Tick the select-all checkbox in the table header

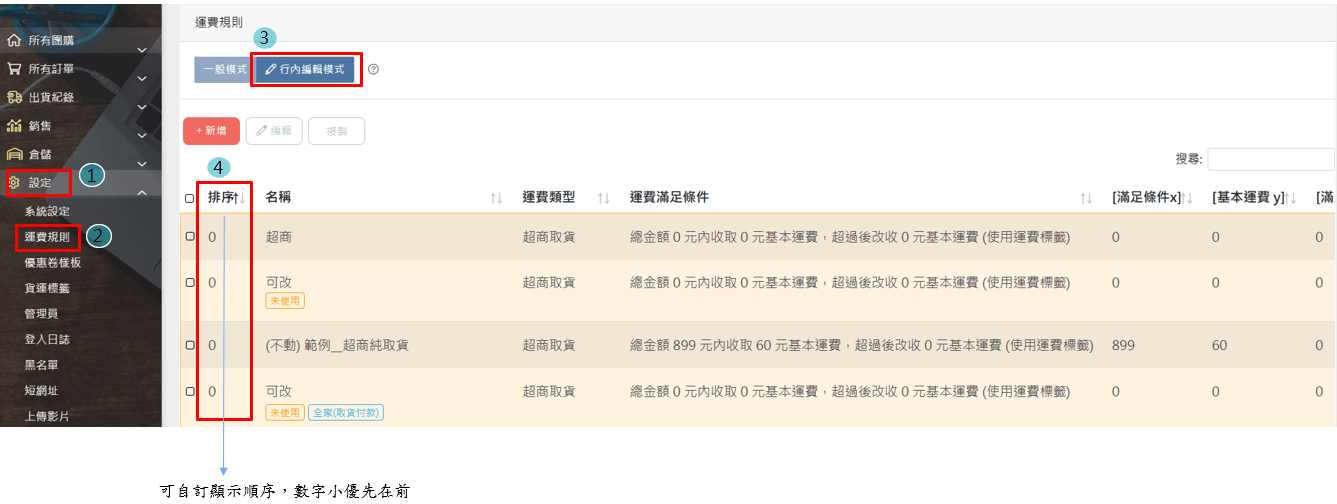(190, 199)
